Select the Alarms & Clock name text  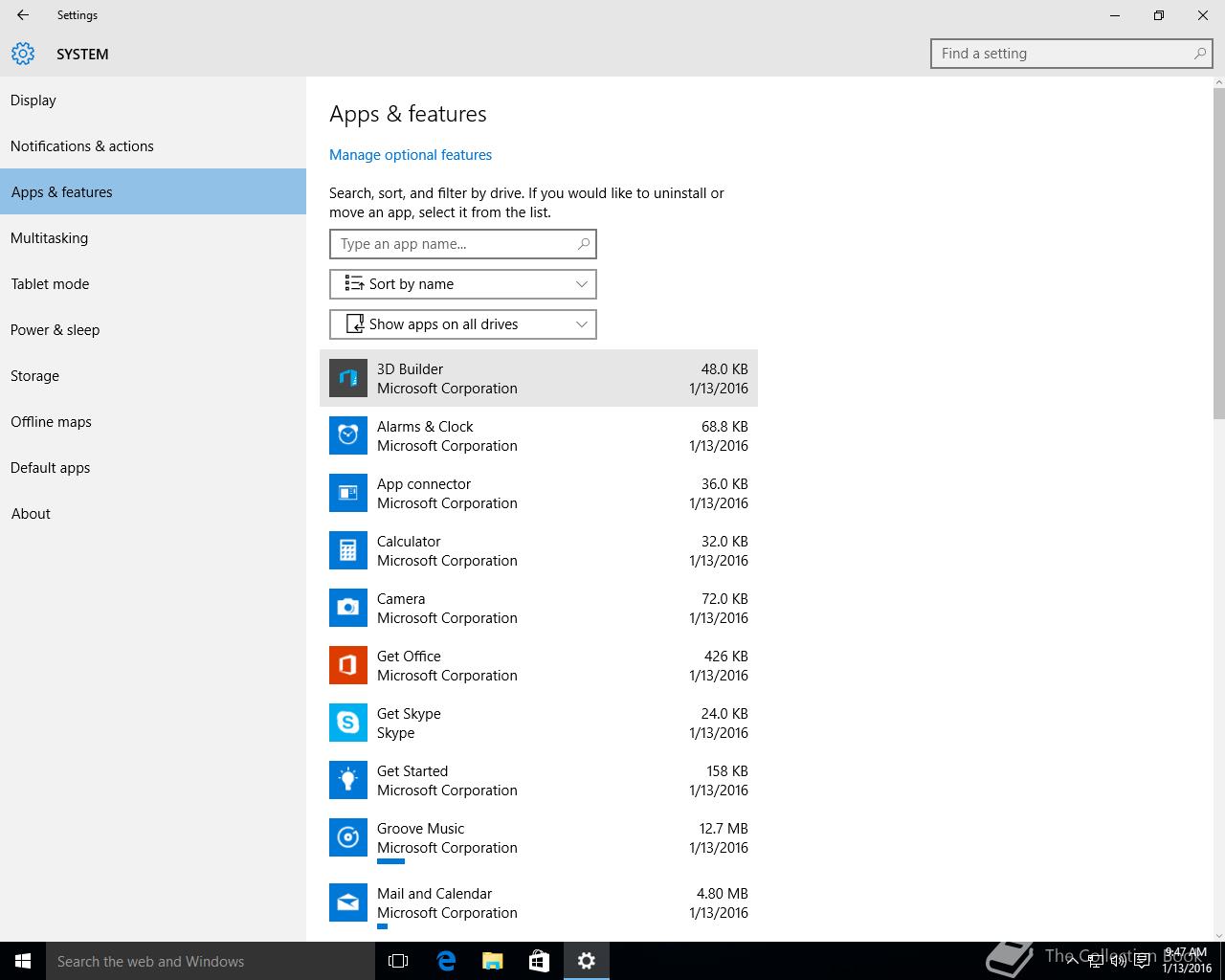[x=425, y=427]
